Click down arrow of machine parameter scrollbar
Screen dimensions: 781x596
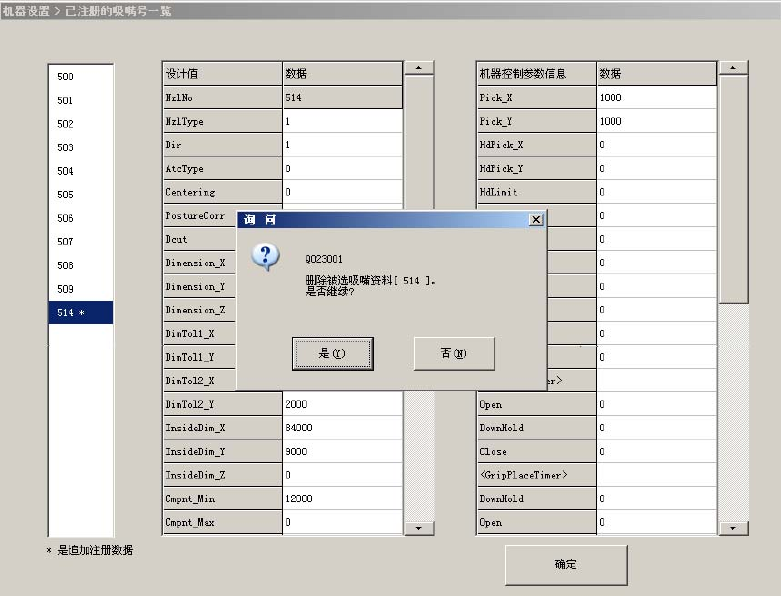733,528
